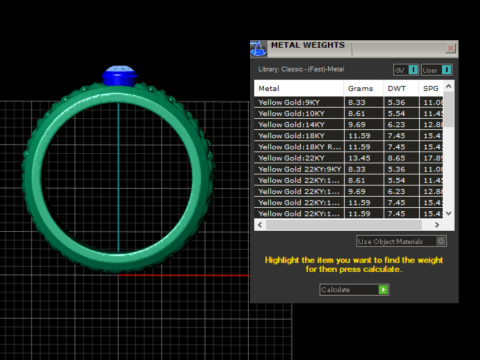Viewport: 480px width, 360px height.
Task: Click the green Calculate arrow icon
Action: point(383,290)
